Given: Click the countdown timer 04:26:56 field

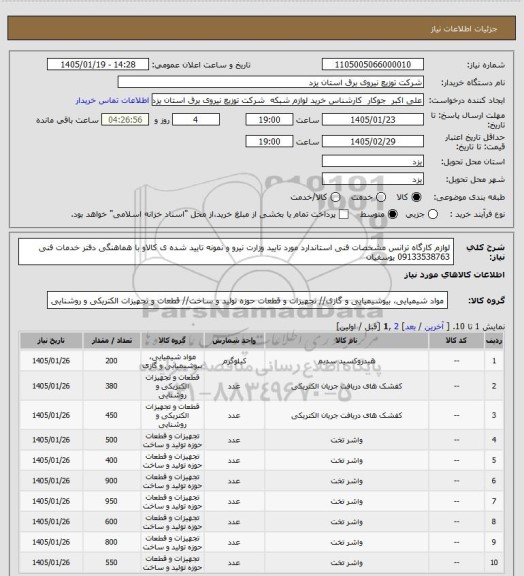Looking at the screenshot, I should pyautogui.click(x=125, y=120).
